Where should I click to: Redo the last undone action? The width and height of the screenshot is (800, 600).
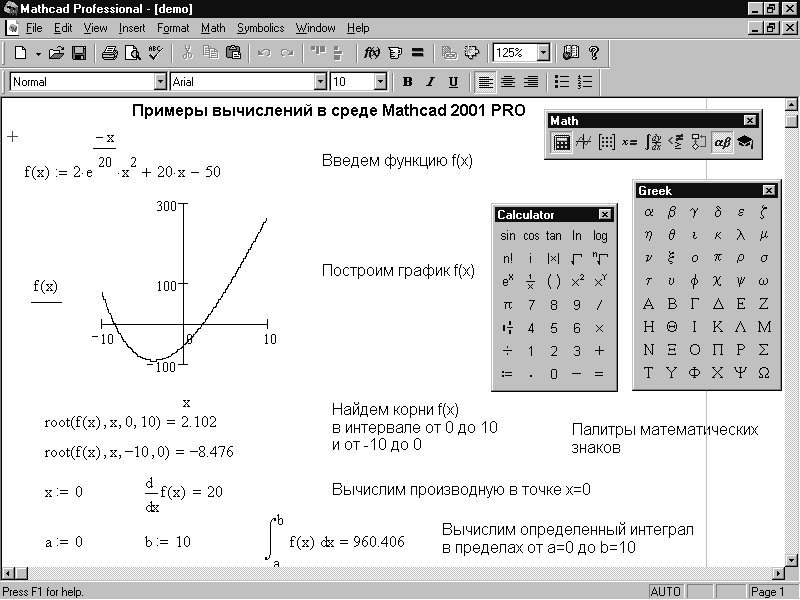(287, 53)
